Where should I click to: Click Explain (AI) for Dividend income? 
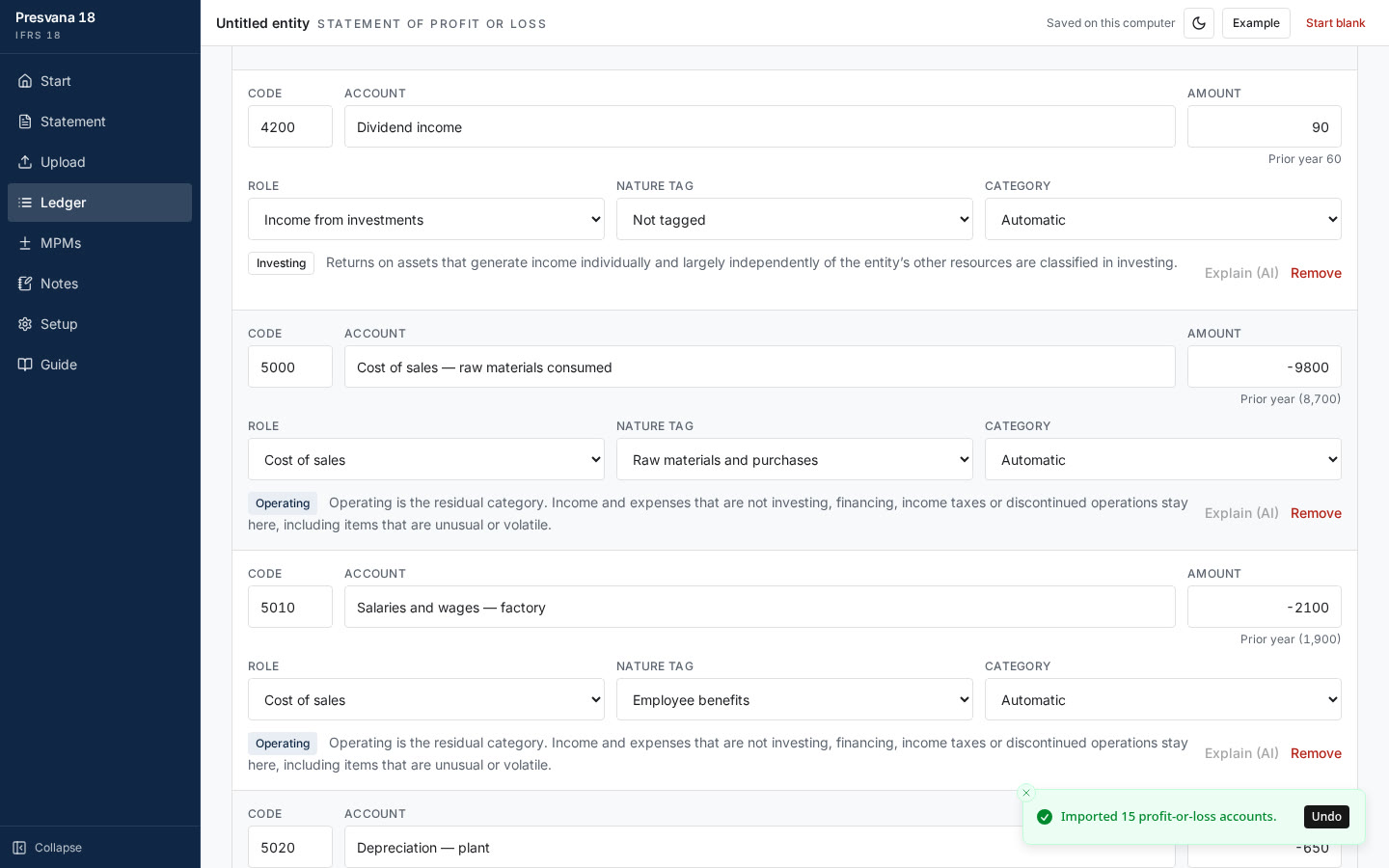point(1241,273)
